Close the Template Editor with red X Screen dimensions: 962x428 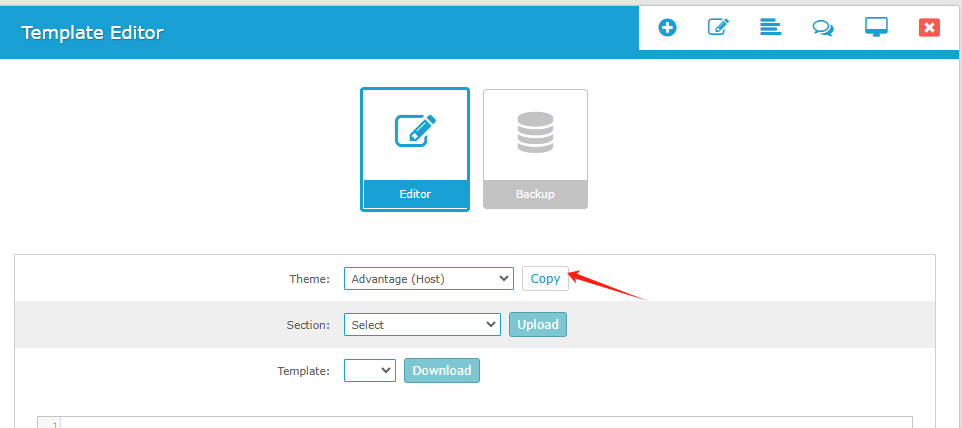(x=929, y=28)
